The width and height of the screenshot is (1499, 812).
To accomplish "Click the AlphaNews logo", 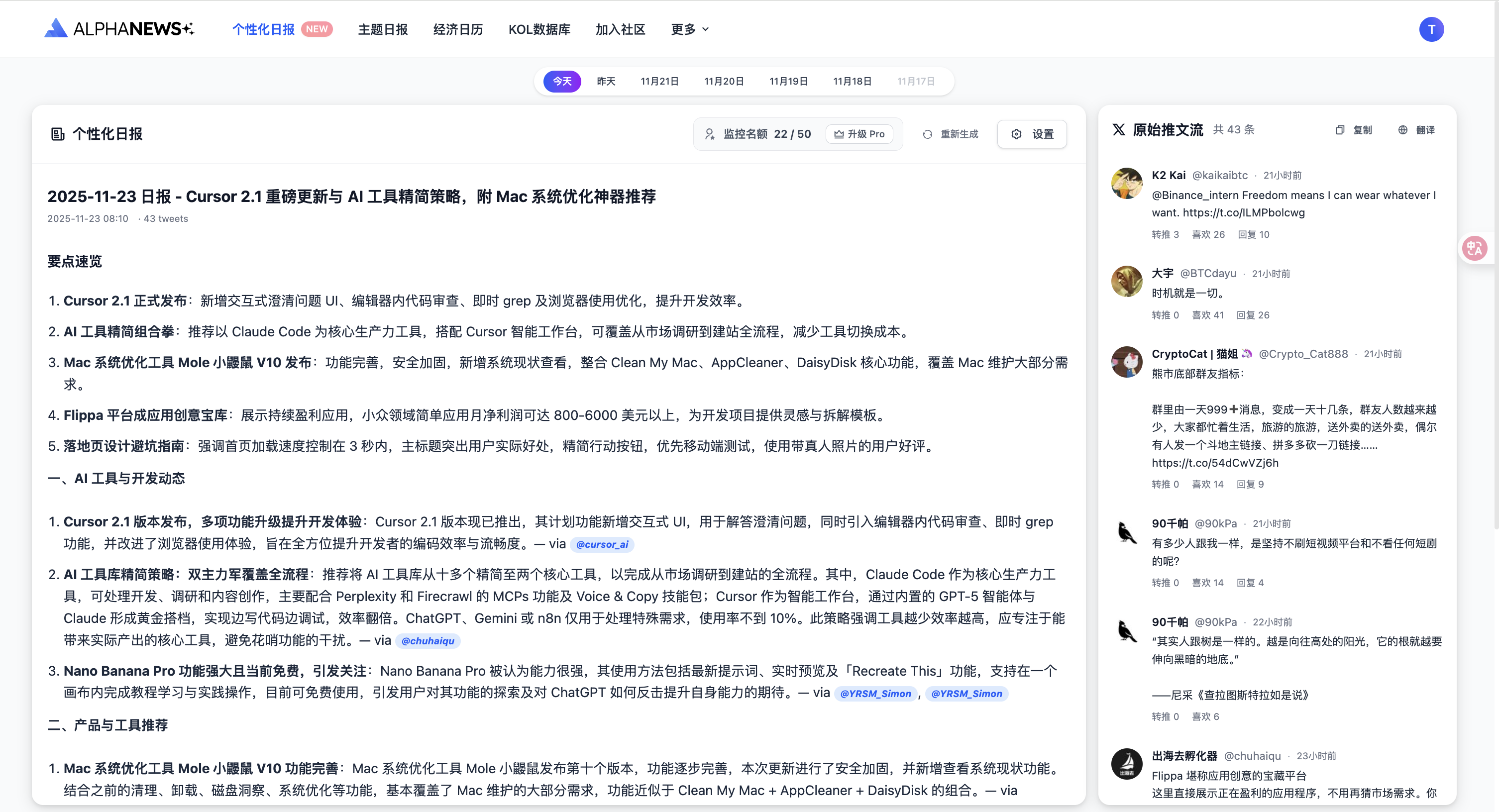I will tap(119, 28).
